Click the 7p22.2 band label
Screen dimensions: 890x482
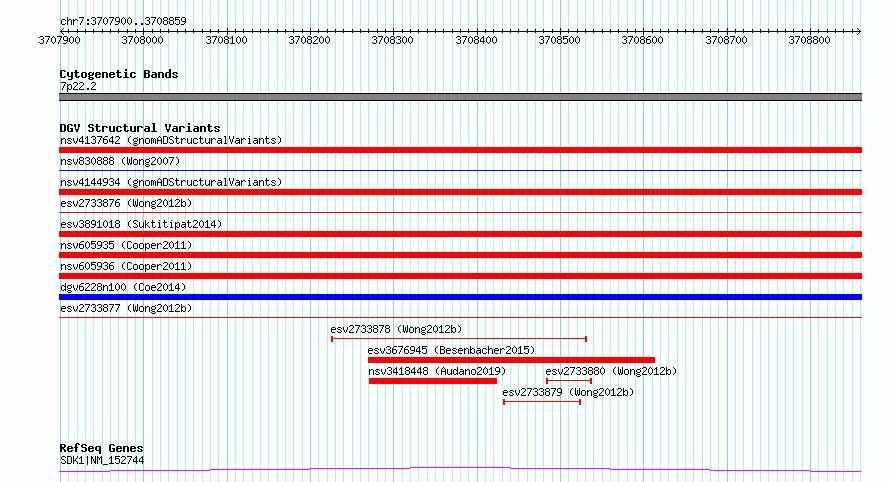pos(78,87)
